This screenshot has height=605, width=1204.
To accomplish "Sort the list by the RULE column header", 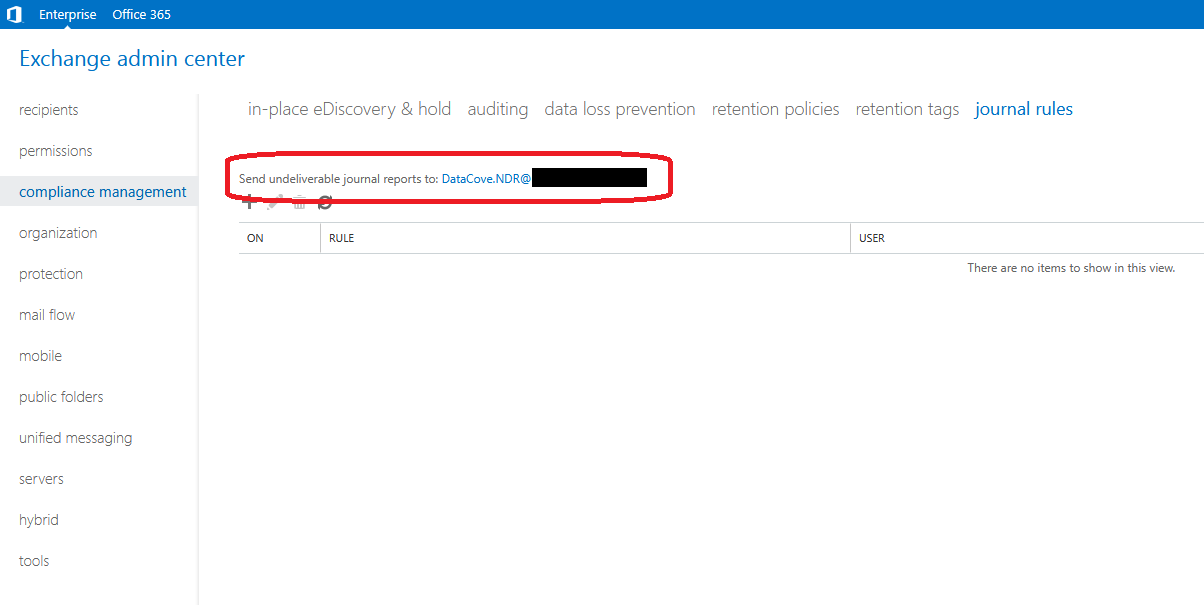I will (342, 238).
